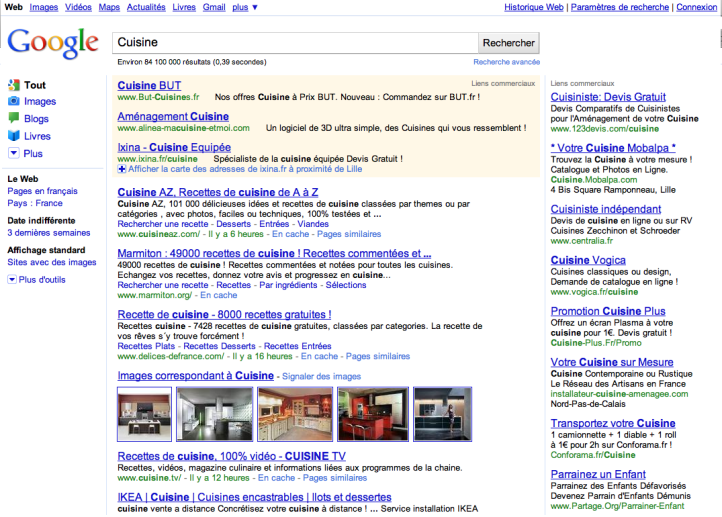722x517 pixels.
Task: Focus the search field containing Cuisine
Action: coord(295,43)
